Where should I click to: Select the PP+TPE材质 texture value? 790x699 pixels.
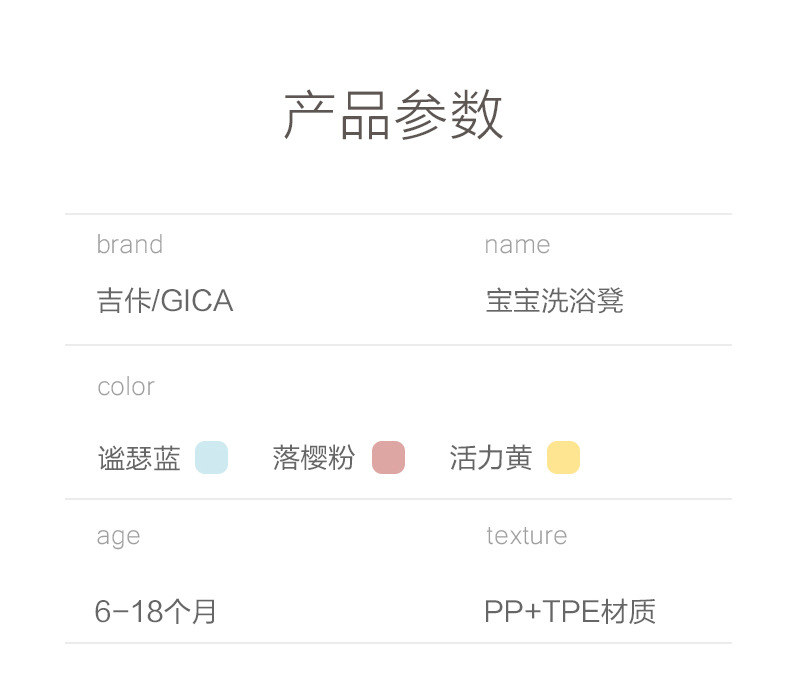(570, 611)
